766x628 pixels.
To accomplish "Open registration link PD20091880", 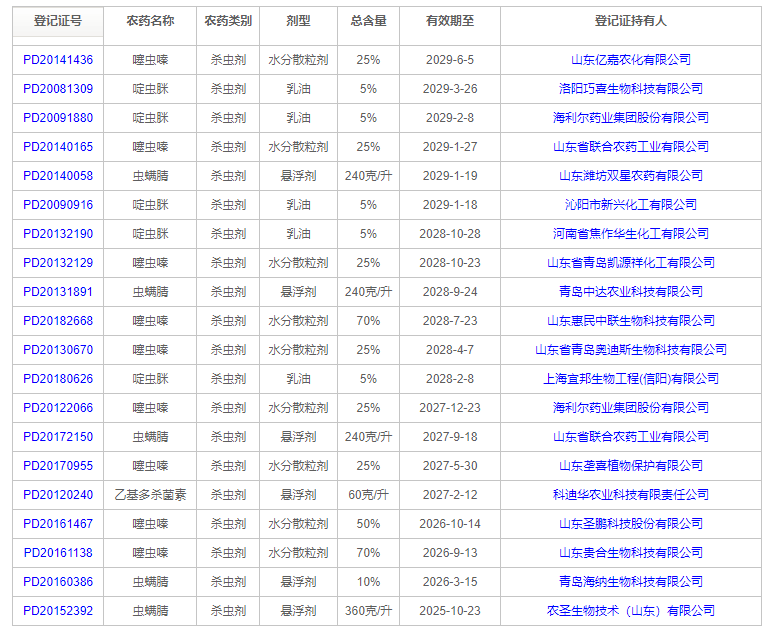I will point(58,118).
